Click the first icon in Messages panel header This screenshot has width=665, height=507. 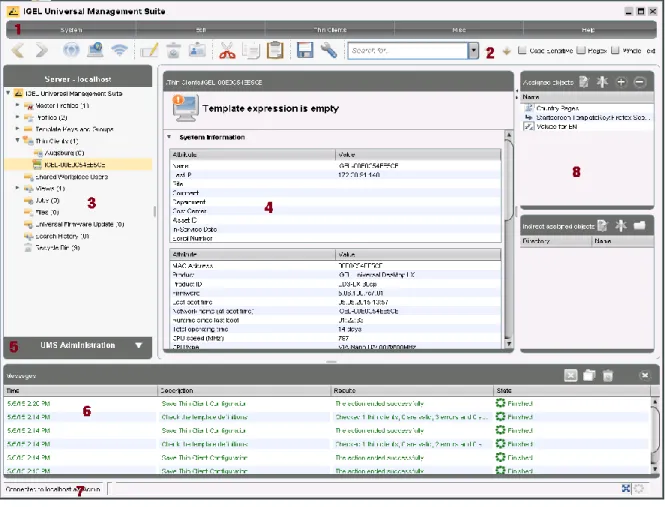pyautogui.click(x=571, y=375)
